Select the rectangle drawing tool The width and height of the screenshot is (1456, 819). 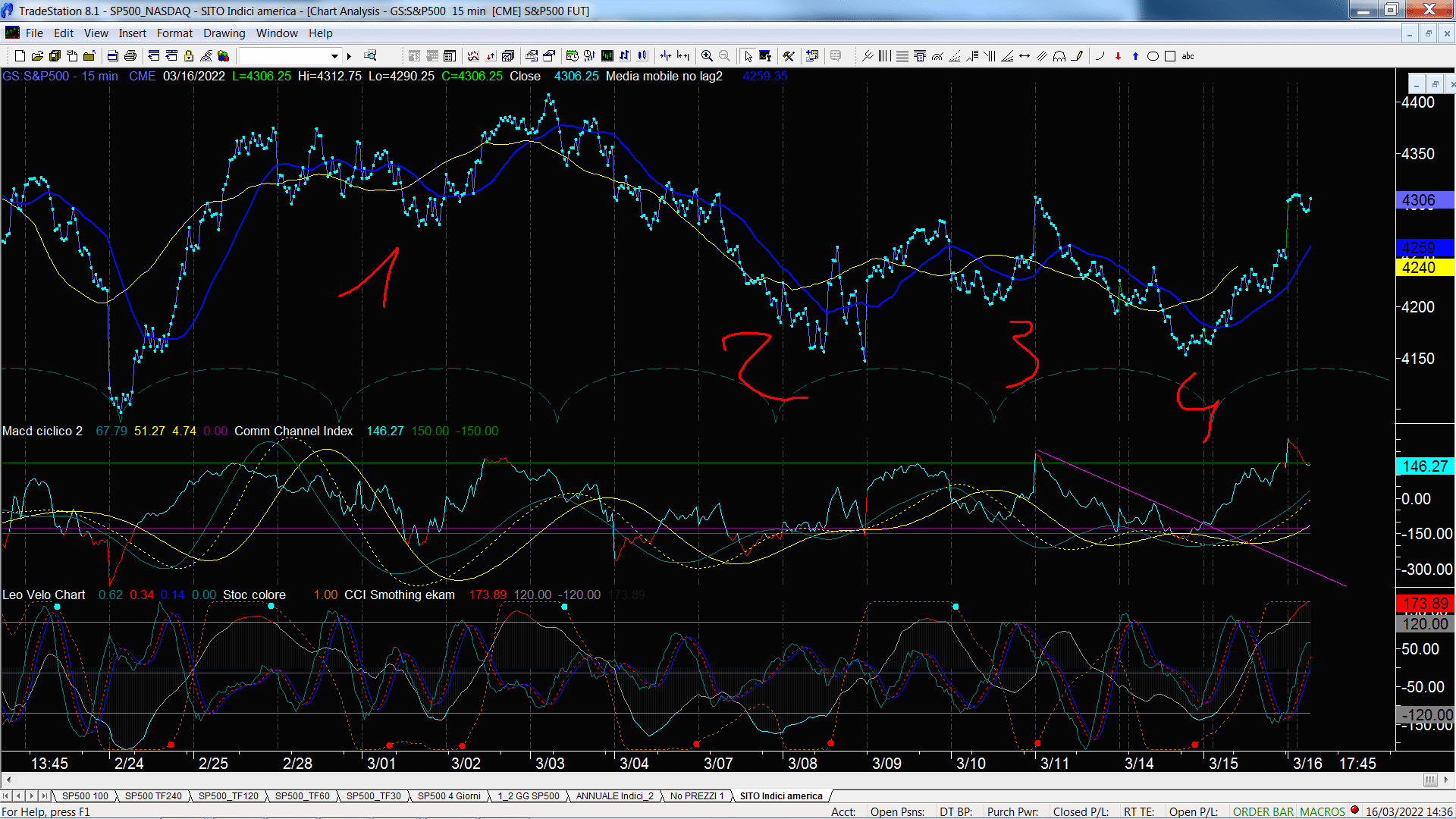(x=1170, y=56)
